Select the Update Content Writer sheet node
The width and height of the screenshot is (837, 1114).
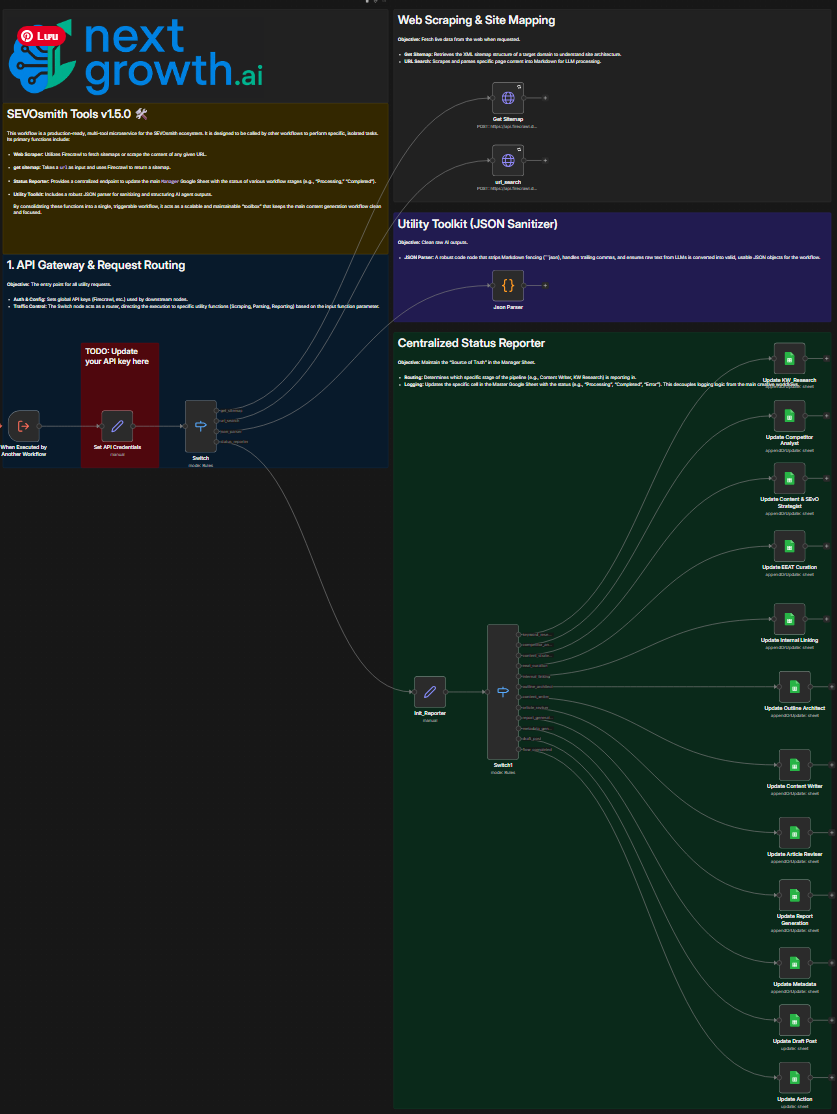794,765
